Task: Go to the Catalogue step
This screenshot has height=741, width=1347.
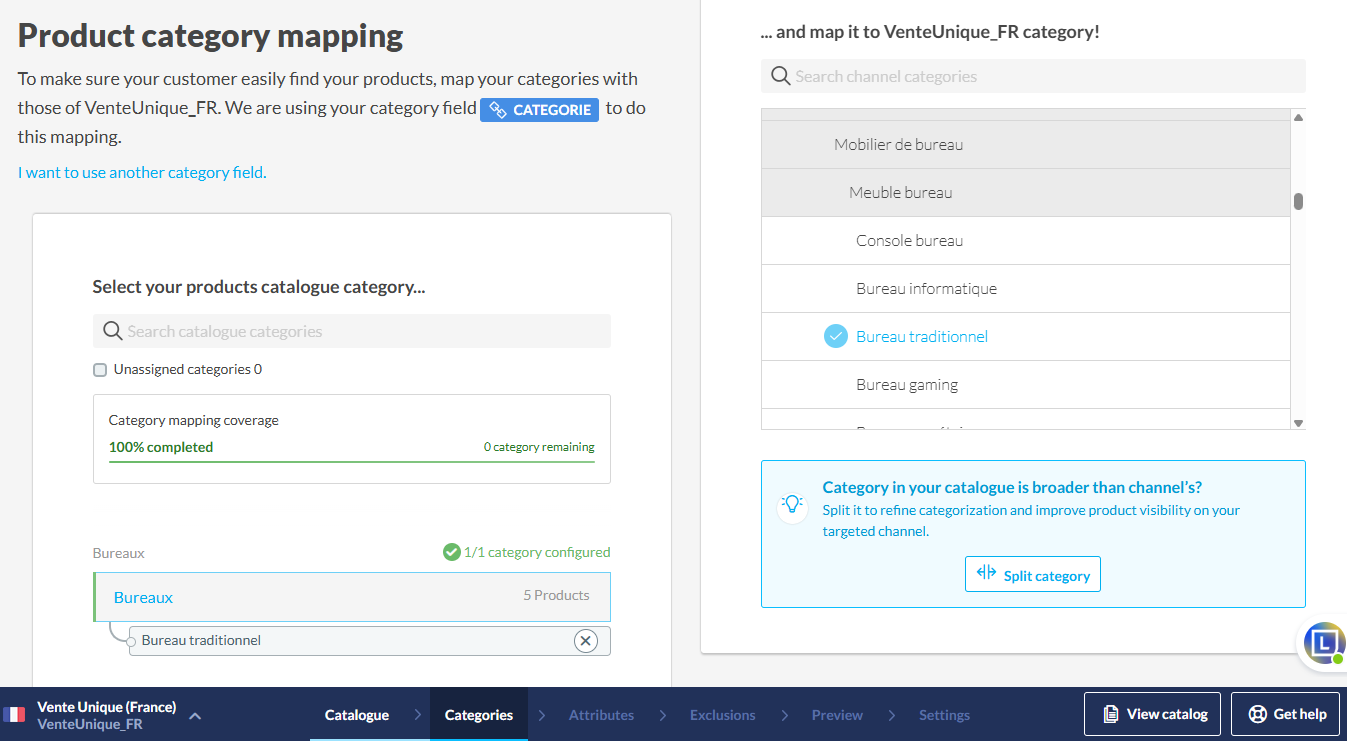Action: pos(357,715)
